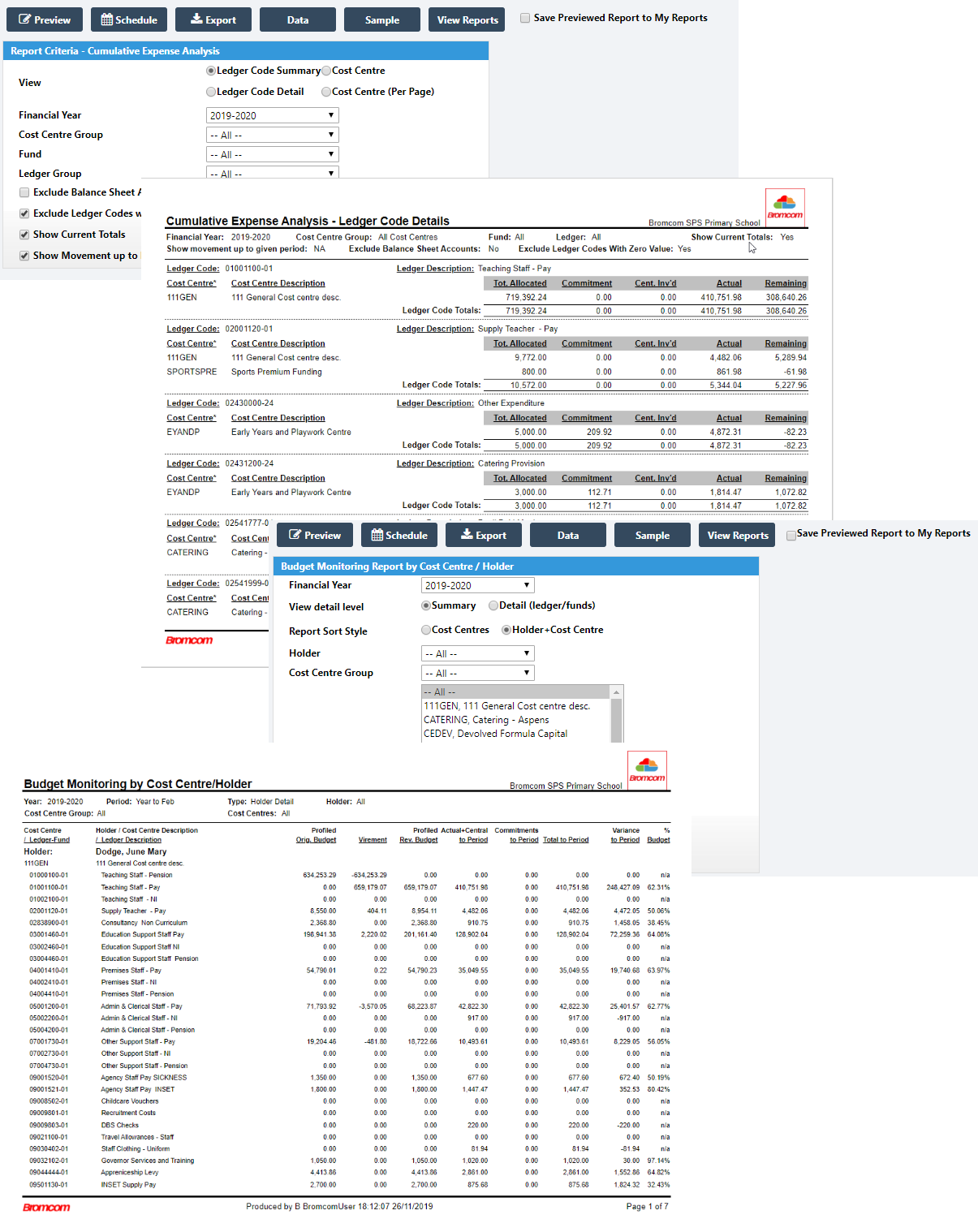Click the top View Reports button
This screenshot has width=978, height=1232.
click(x=467, y=19)
